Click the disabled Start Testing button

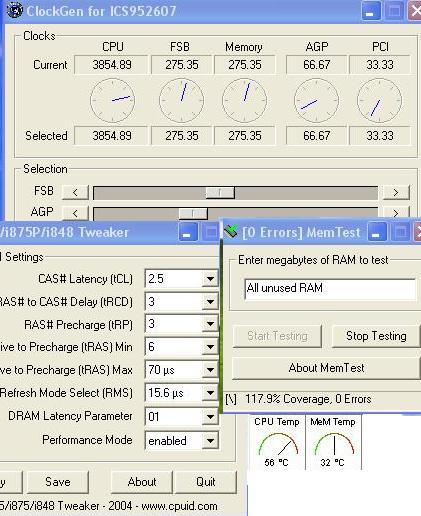pos(277,336)
